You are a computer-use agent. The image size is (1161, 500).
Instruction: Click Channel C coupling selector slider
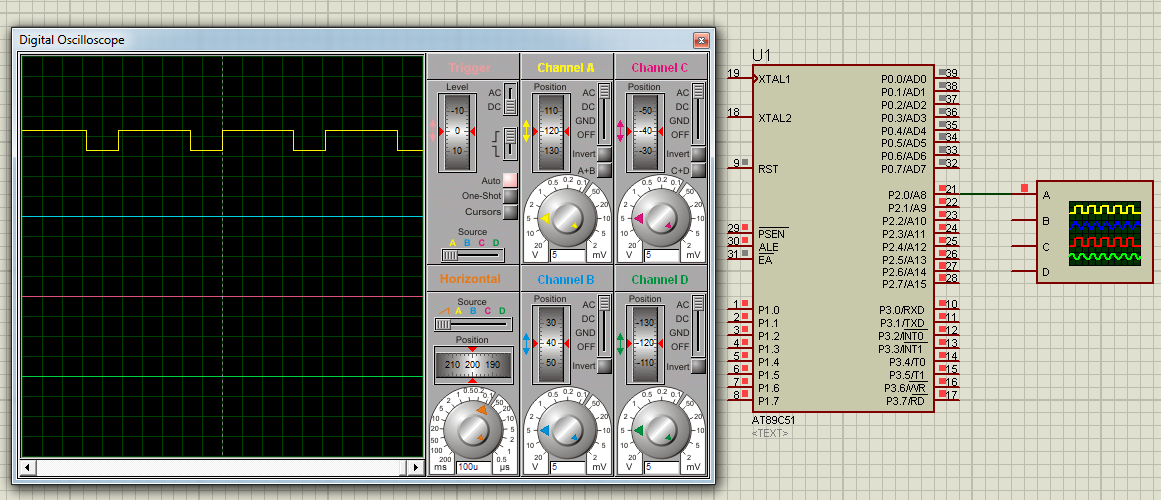click(x=698, y=113)
